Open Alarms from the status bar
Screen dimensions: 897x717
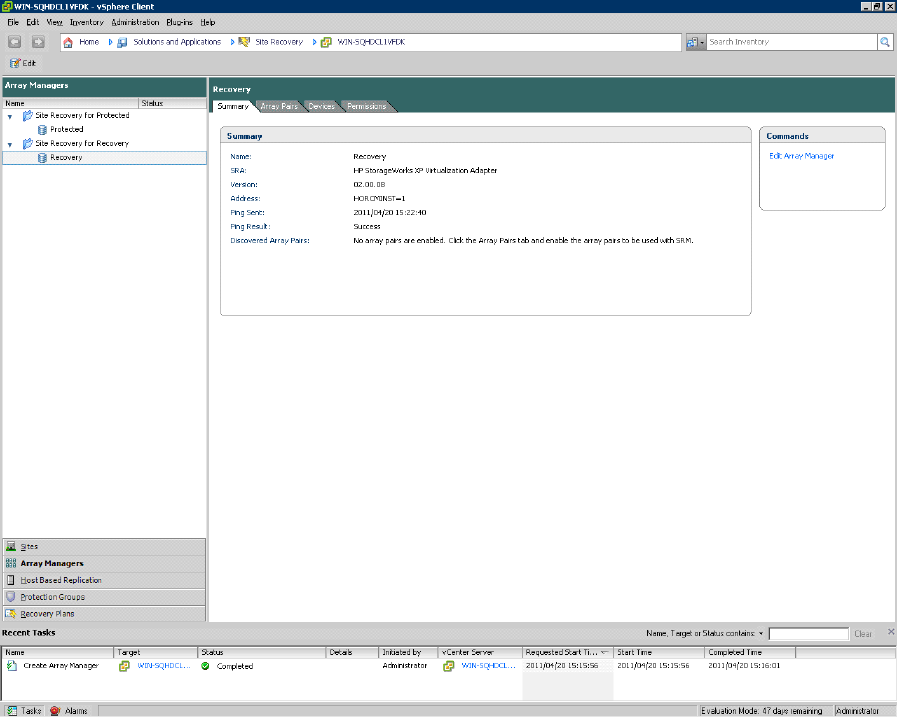click(70, 711)
